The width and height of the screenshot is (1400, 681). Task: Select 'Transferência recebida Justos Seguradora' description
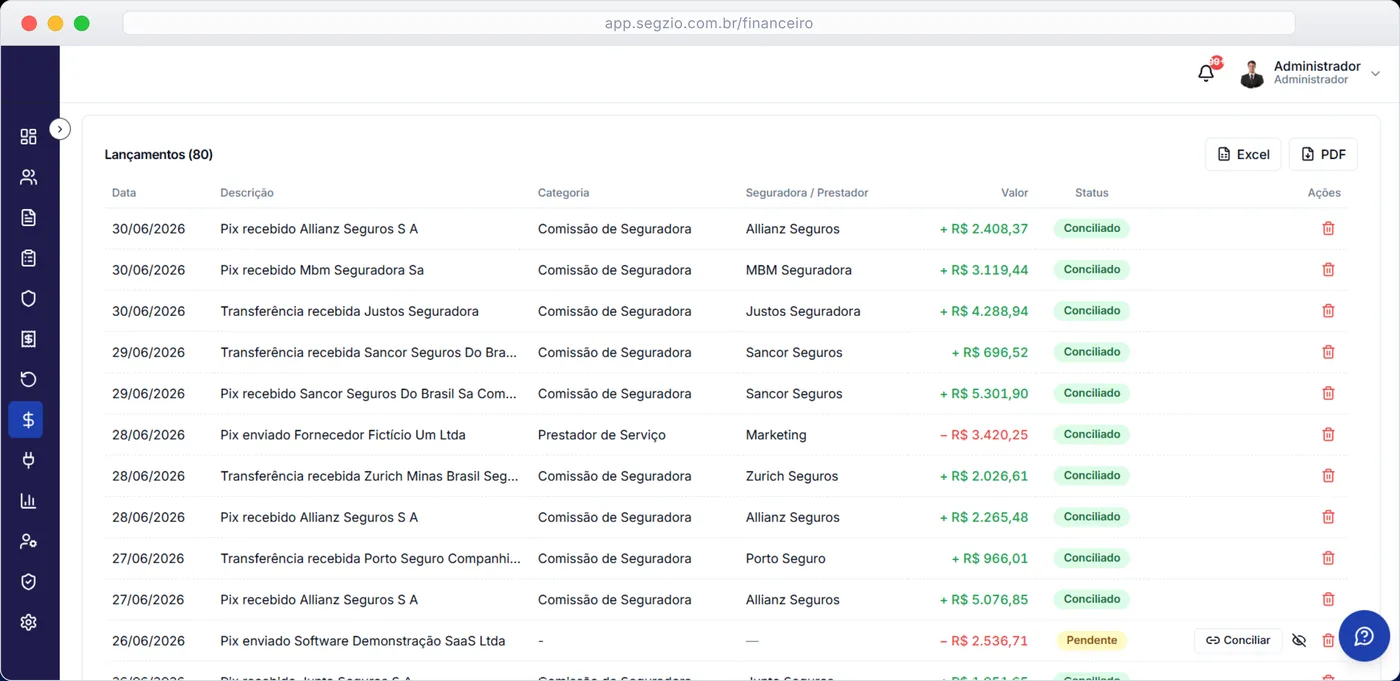point(349,311)
